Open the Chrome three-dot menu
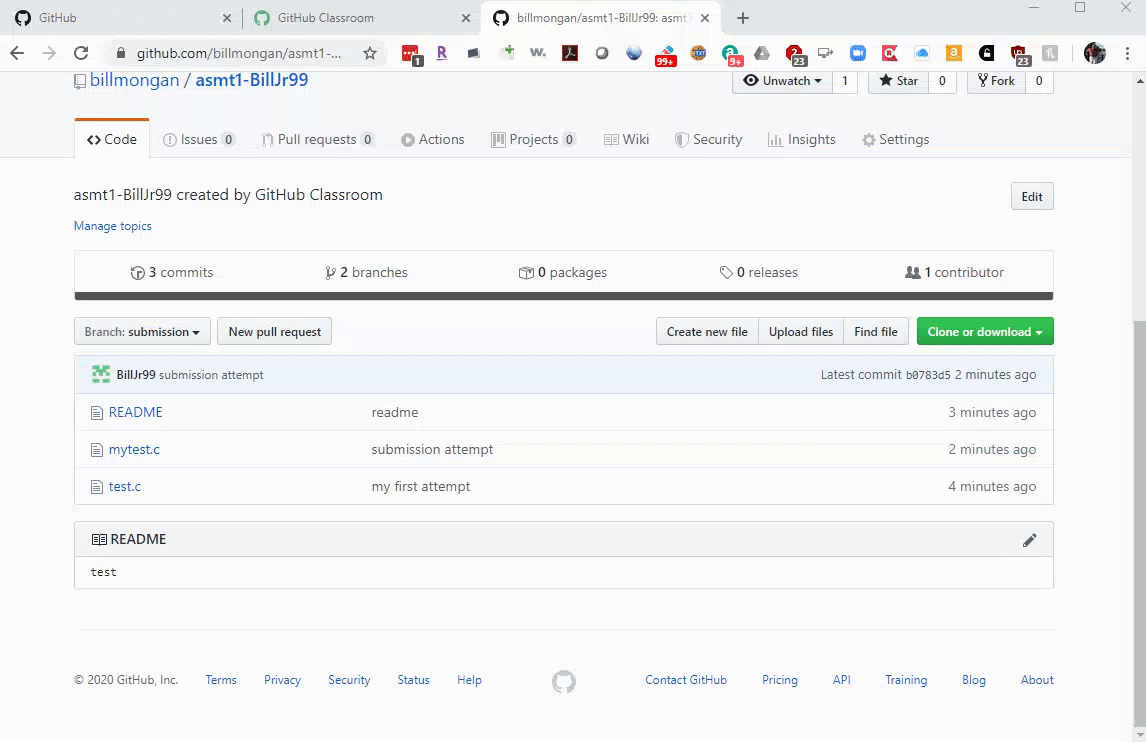The image size is (1146, 742). (x=1127, y=53)
